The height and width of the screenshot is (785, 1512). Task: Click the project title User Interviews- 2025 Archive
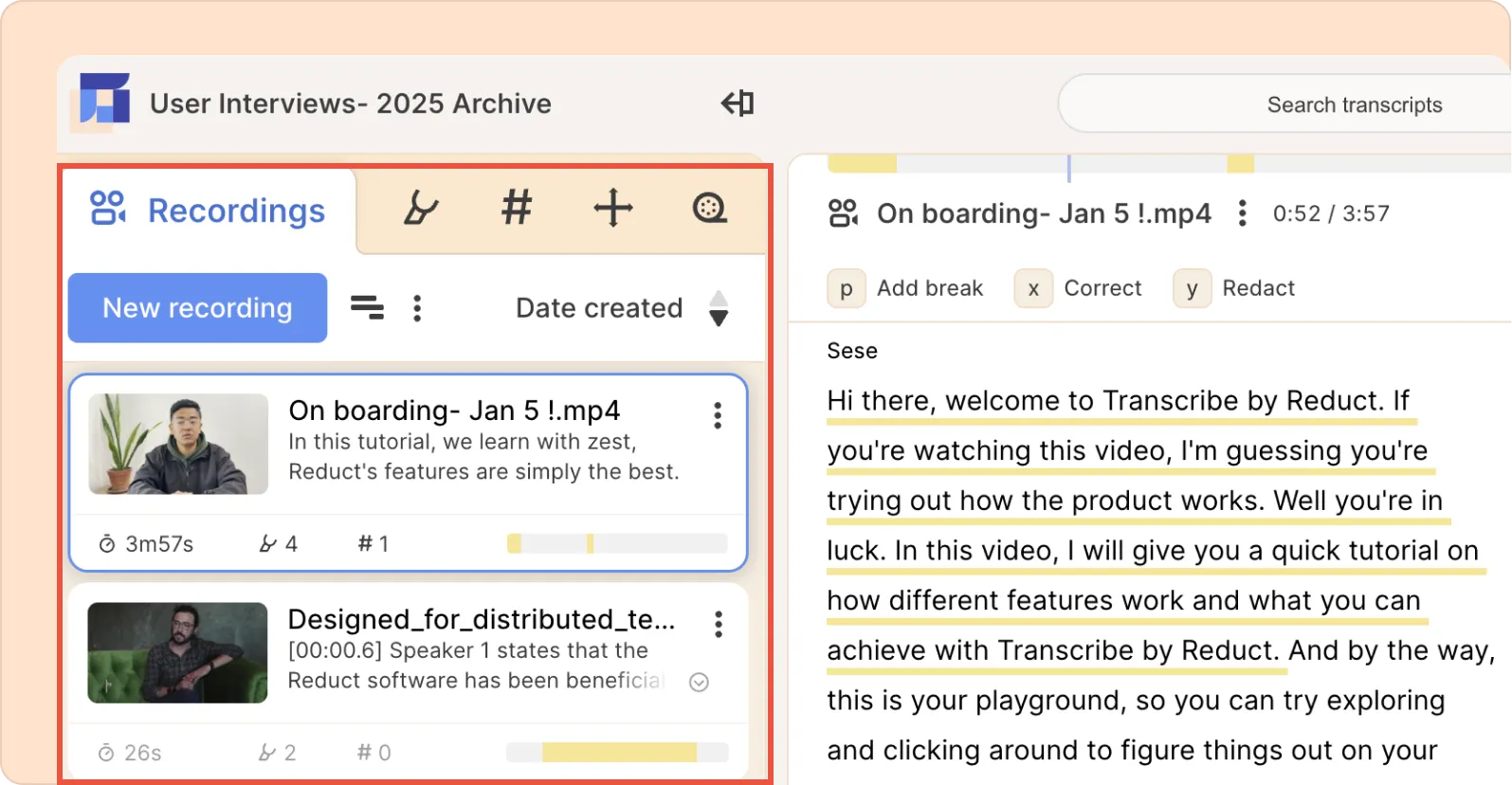tap(351, 103)
